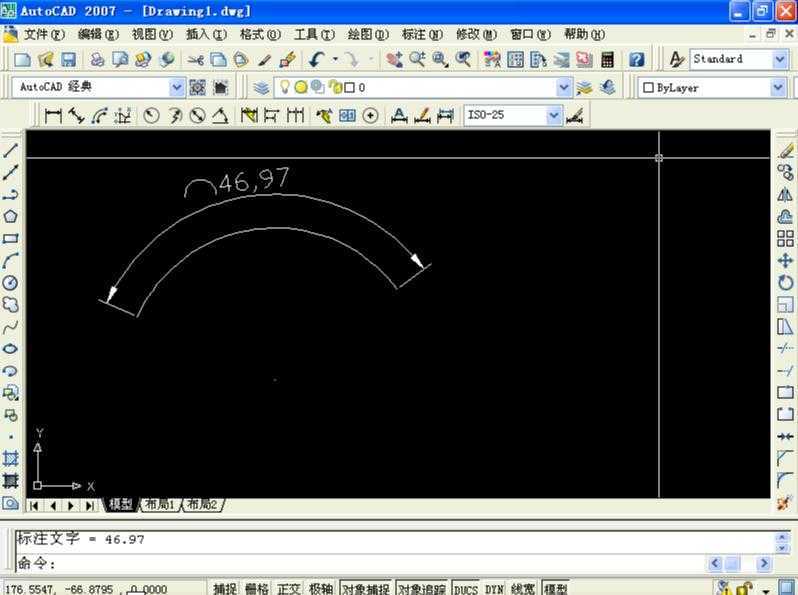Select the Linear dimension tool
Image resolution: width=798 pixels, height=595 pixels.
tap(53, 116)
